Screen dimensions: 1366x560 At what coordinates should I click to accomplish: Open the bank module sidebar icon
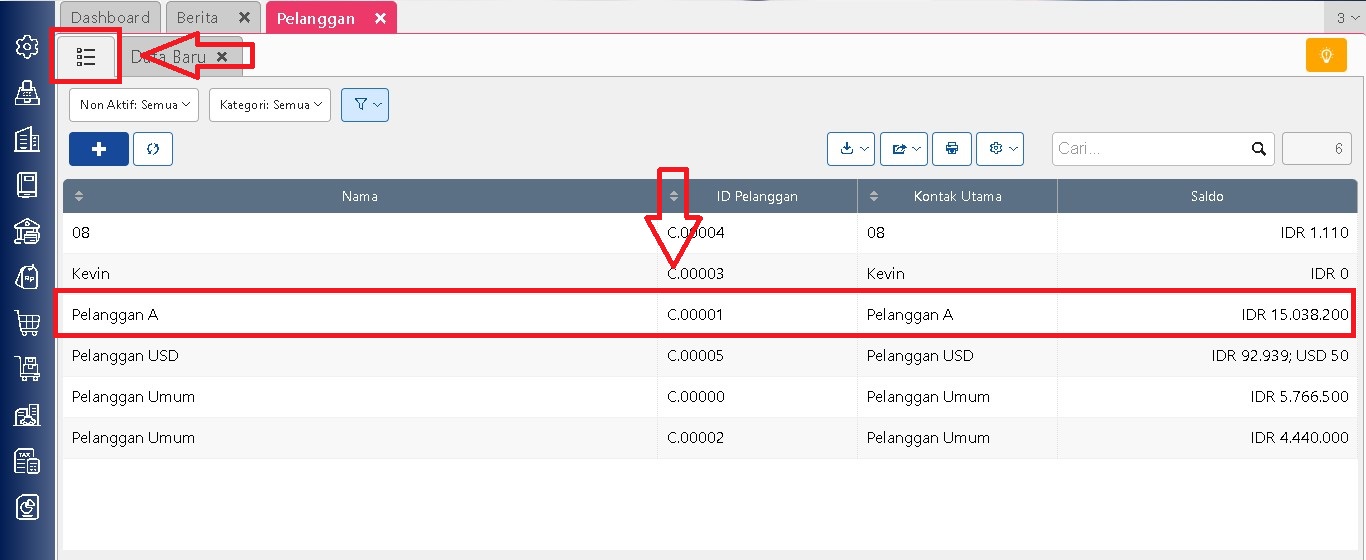pyautogui.click(x=27, y=231)
